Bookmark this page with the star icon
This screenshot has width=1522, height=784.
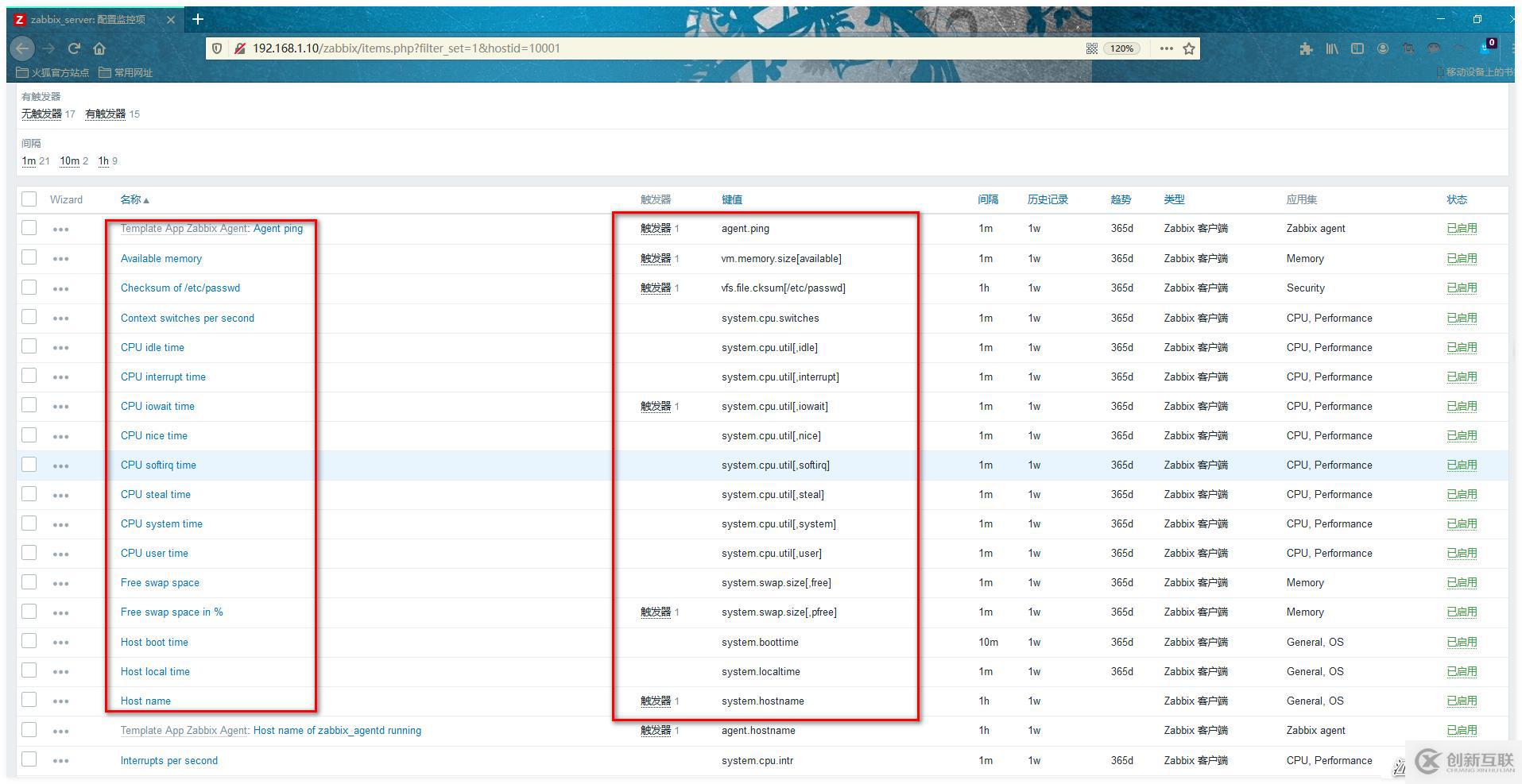[1189, 48]
